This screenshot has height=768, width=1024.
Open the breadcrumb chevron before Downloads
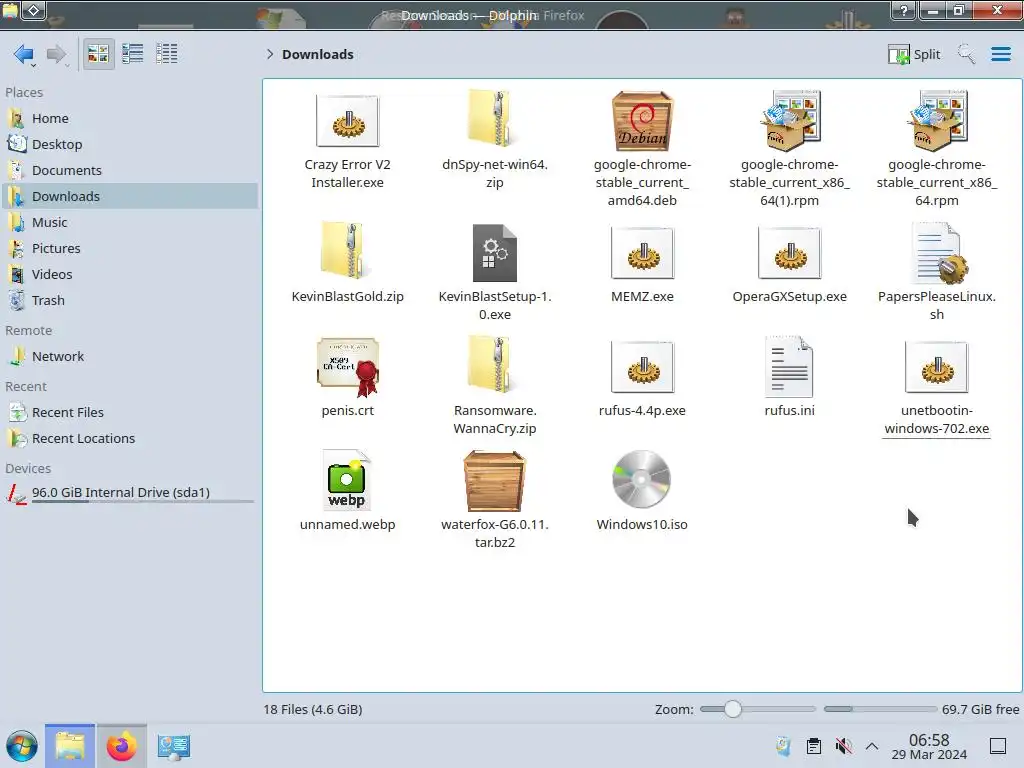[269, 54]
